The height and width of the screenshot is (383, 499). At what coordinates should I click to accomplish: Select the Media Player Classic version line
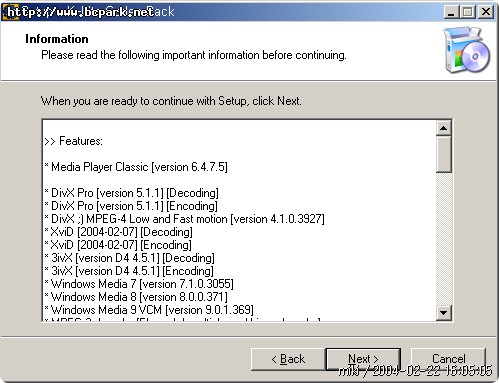[136, 167]
